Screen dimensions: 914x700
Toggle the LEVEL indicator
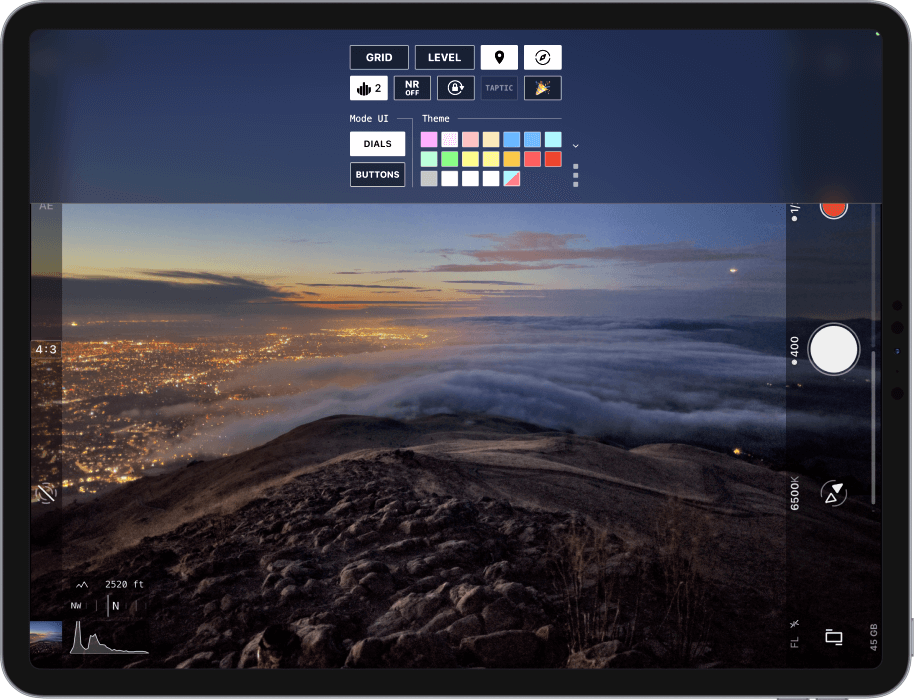[444, 57]
